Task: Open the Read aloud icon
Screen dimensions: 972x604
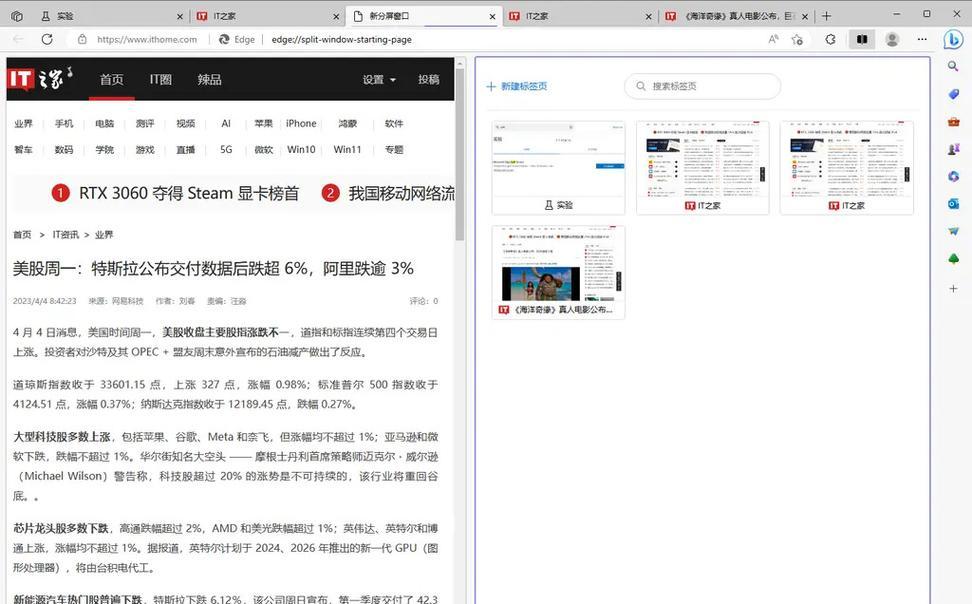Action: point(773,39)
